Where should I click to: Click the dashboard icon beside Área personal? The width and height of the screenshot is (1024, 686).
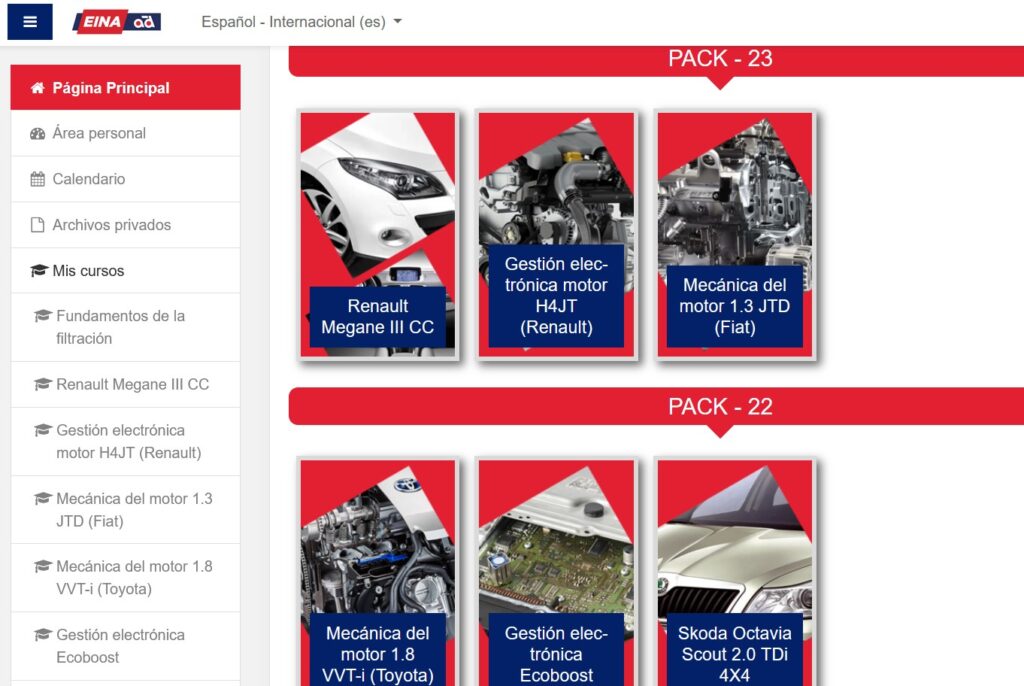(x=38, y=134)
